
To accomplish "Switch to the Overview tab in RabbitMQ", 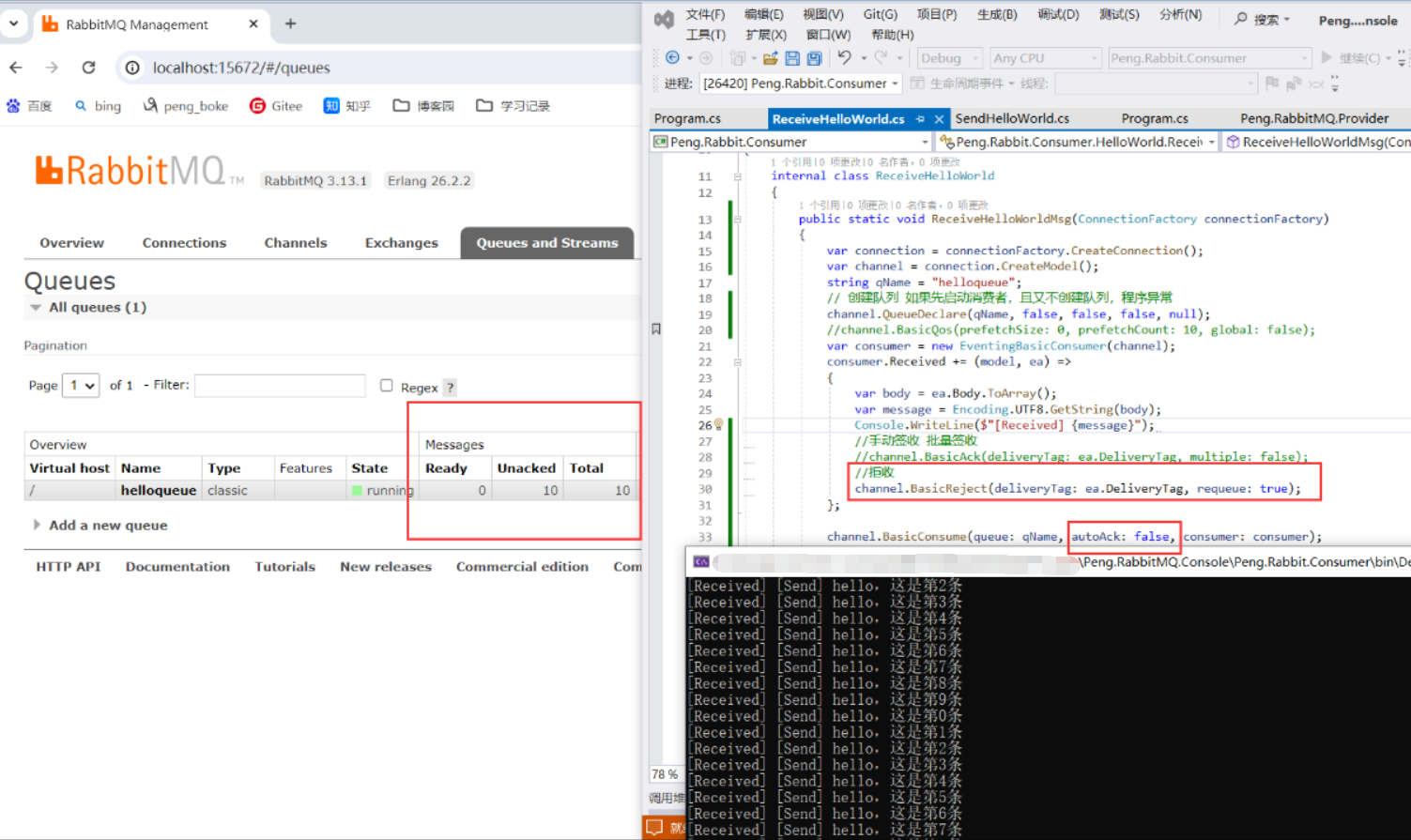I will [71, 242].
